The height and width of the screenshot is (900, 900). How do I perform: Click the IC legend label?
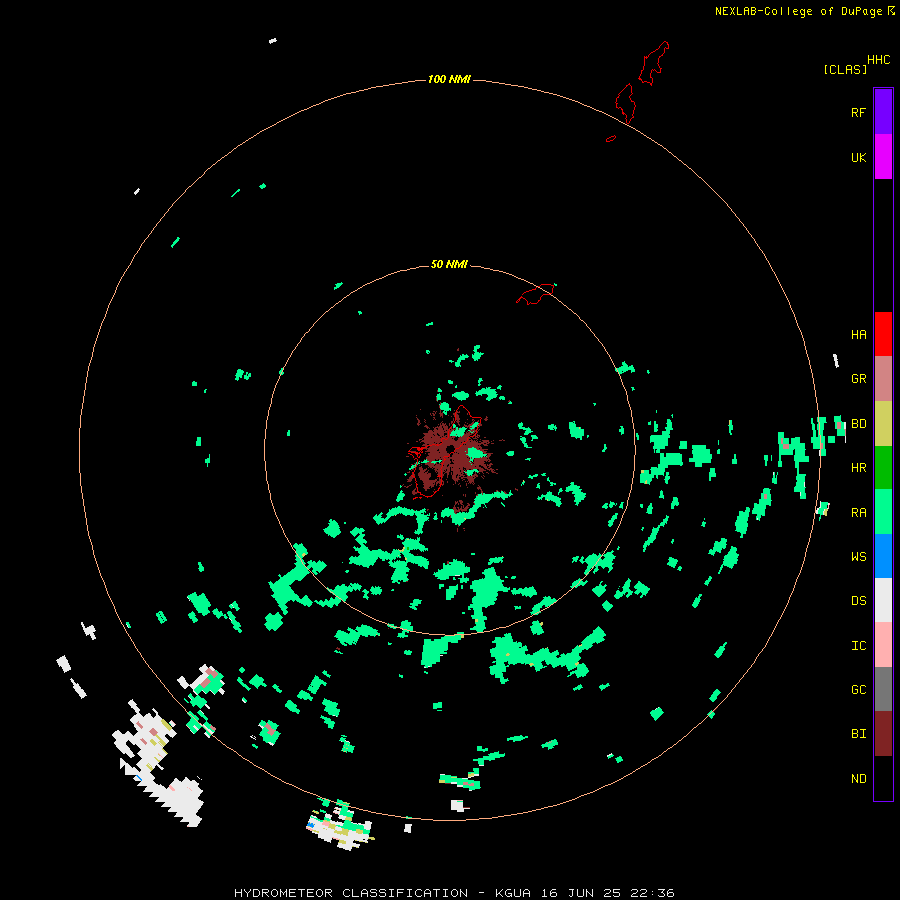(x=858, y=646)
